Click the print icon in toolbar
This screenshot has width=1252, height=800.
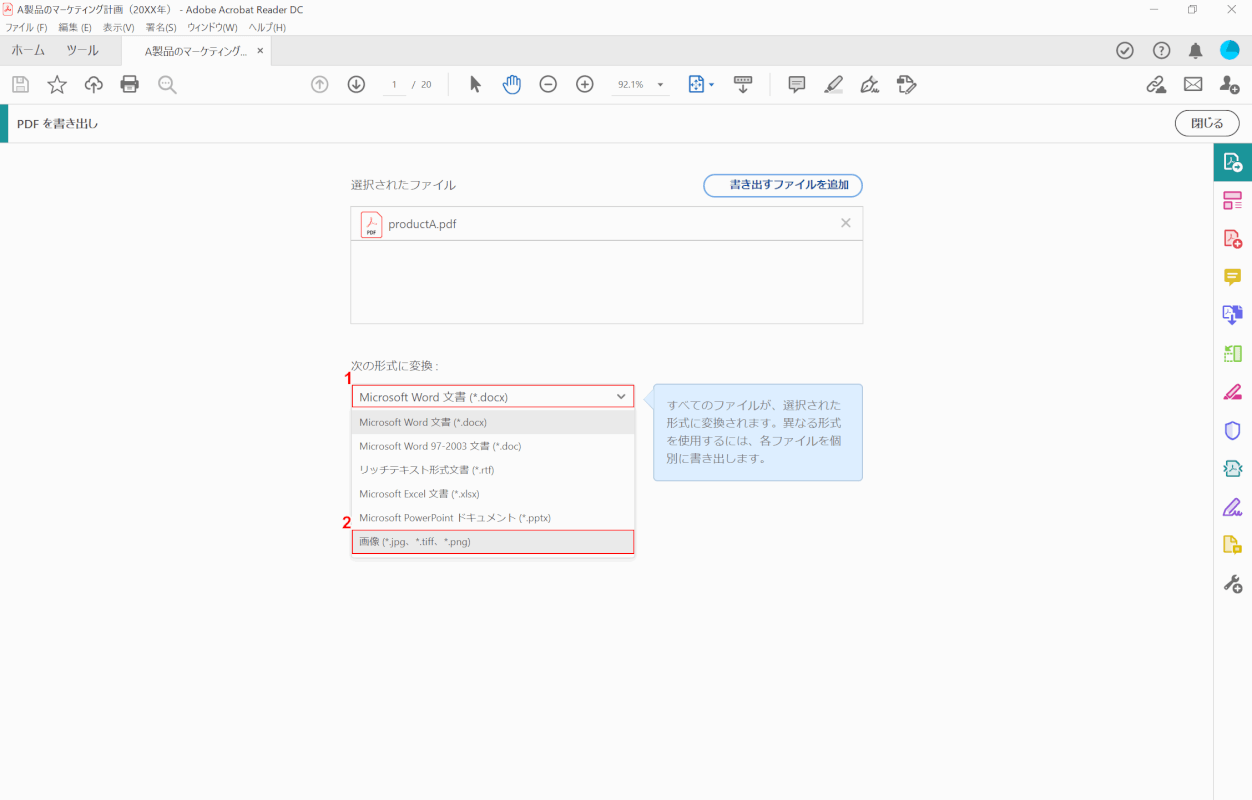[130, 85]
